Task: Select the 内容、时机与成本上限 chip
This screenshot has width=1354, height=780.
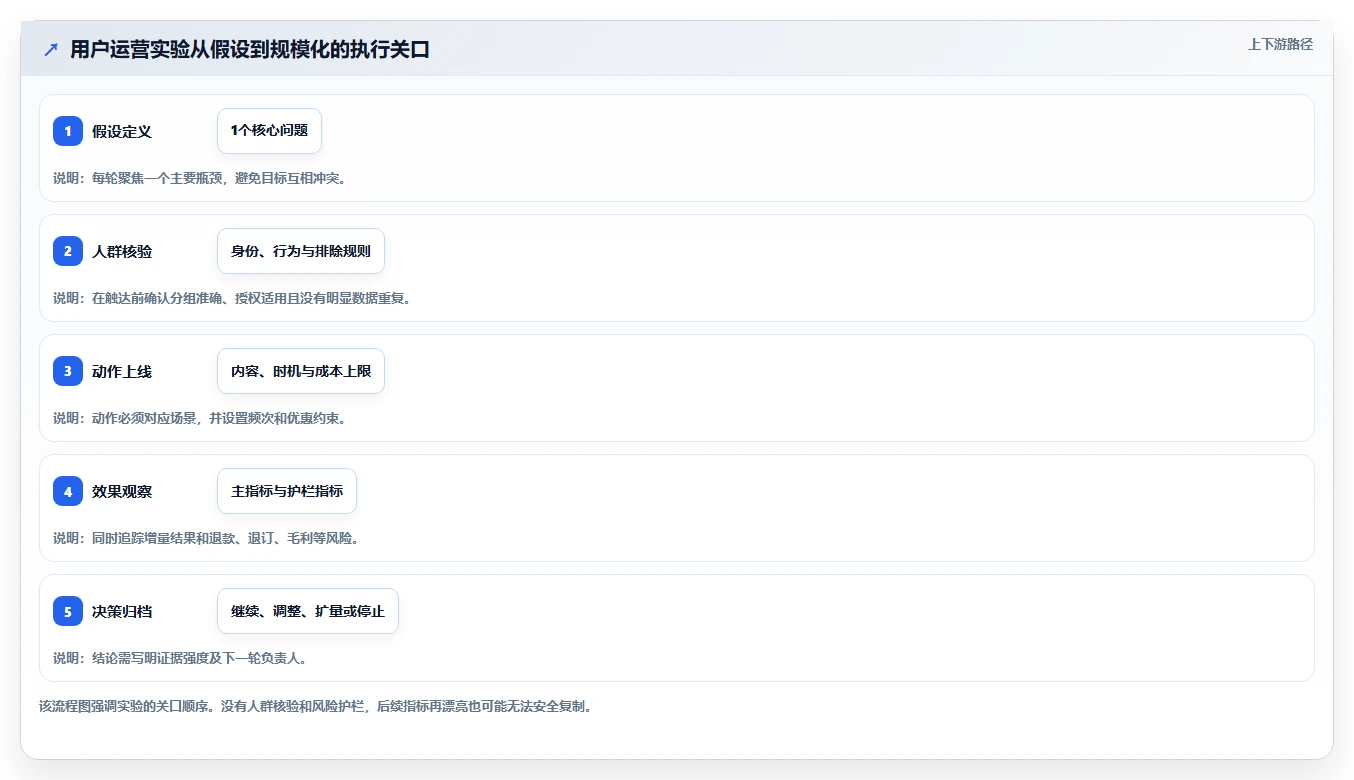Action: coord(301,371)
